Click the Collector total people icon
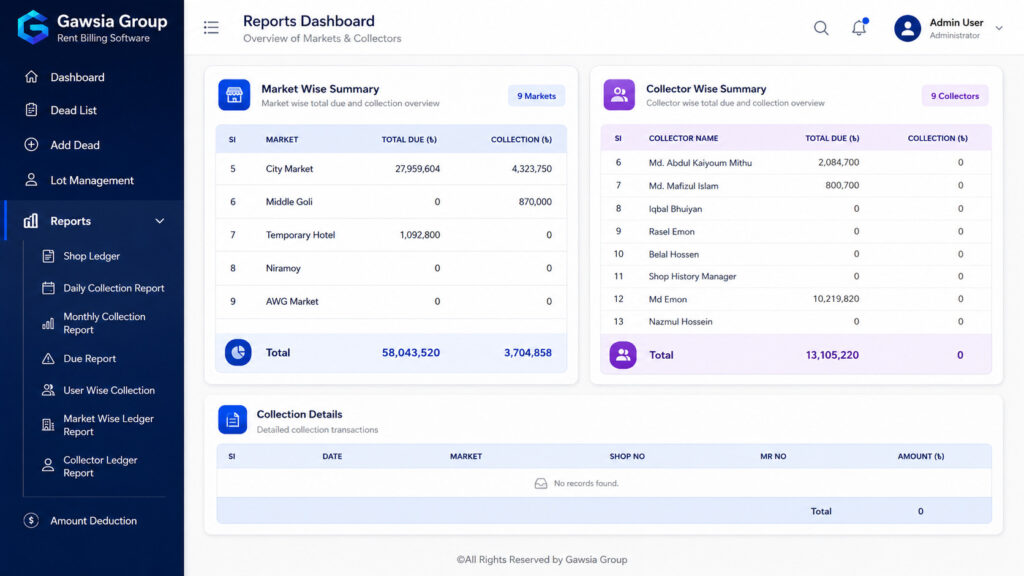Screen dimensions: 1024x576 coord(623,355)
